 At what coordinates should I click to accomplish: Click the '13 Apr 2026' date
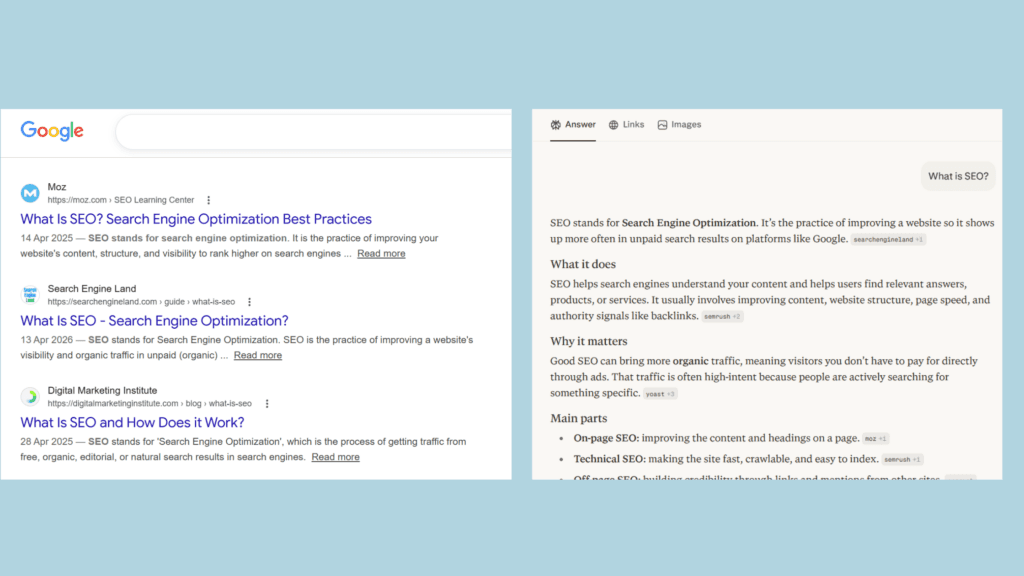(x=46, y=340)
